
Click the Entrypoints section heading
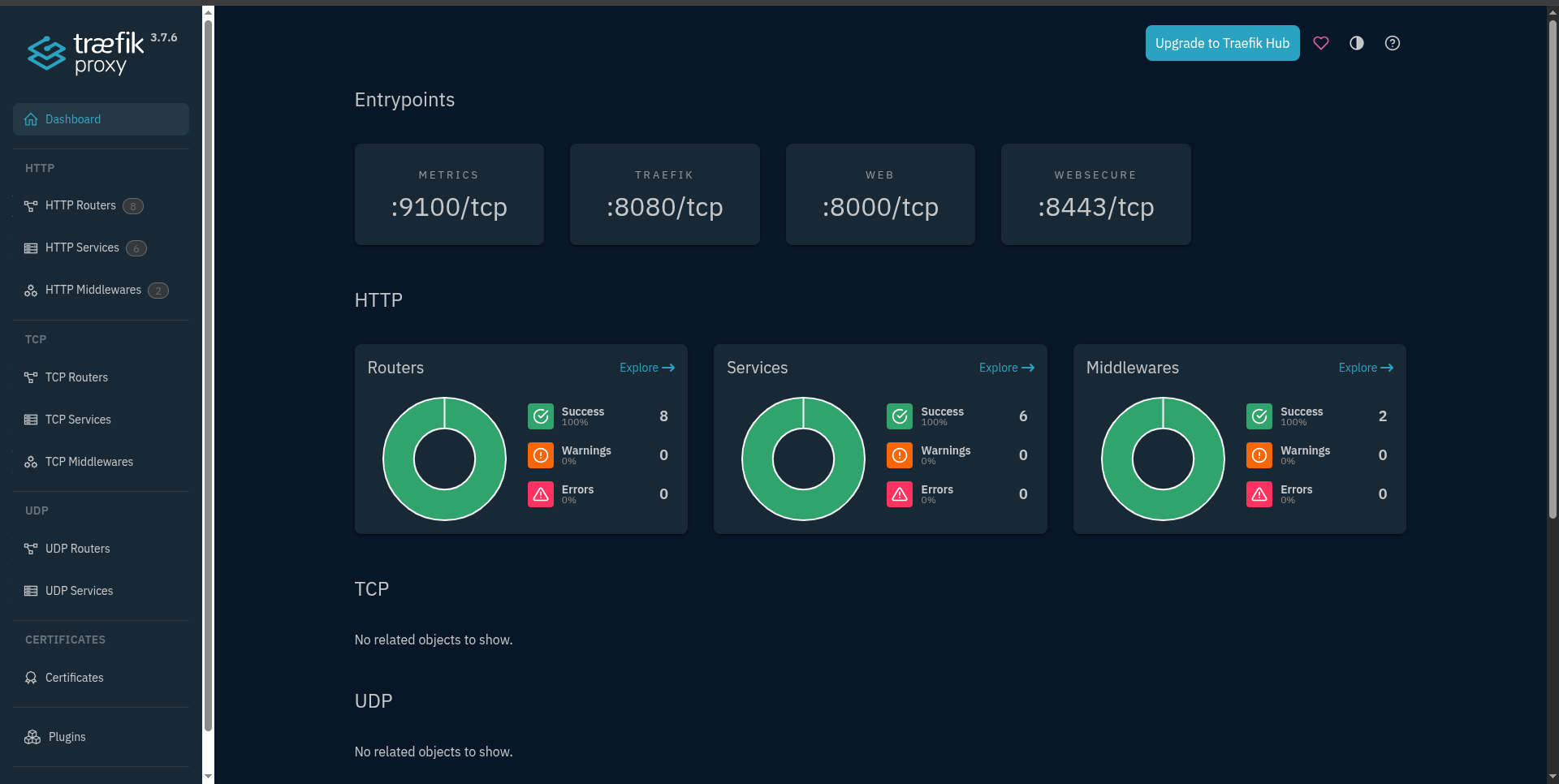click(x=404, y=100)
